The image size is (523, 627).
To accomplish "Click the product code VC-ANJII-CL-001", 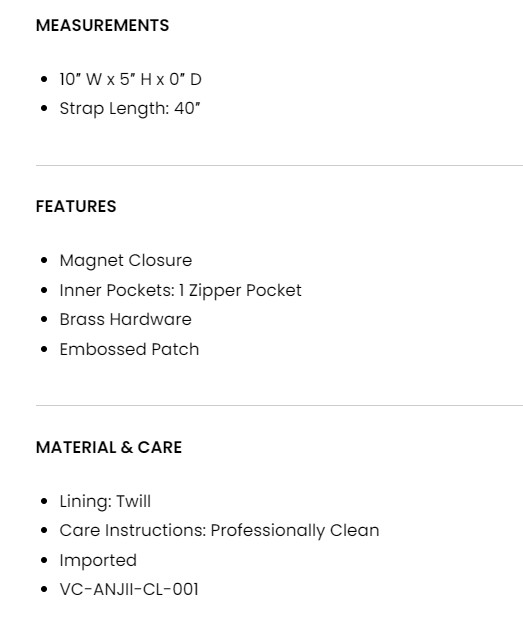I will point(129,589).
